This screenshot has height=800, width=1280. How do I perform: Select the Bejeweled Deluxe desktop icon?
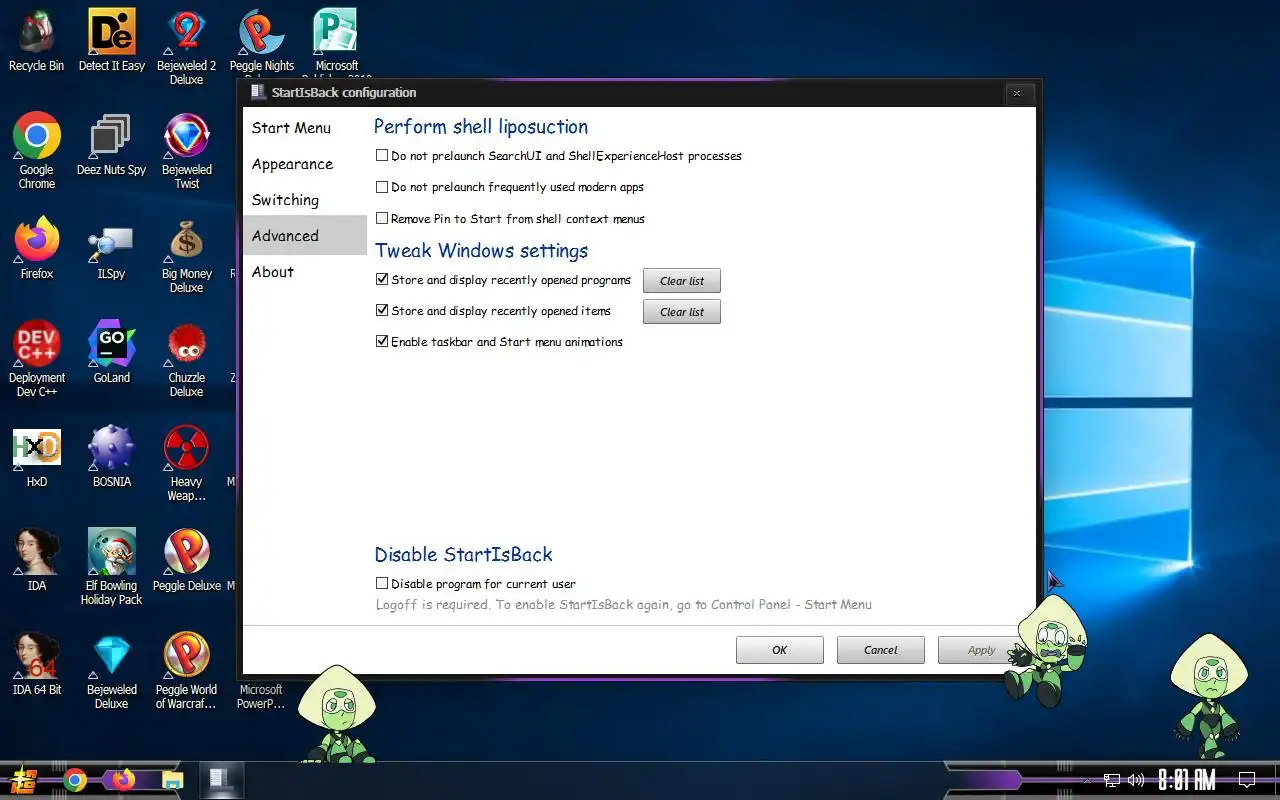(111, 671)
